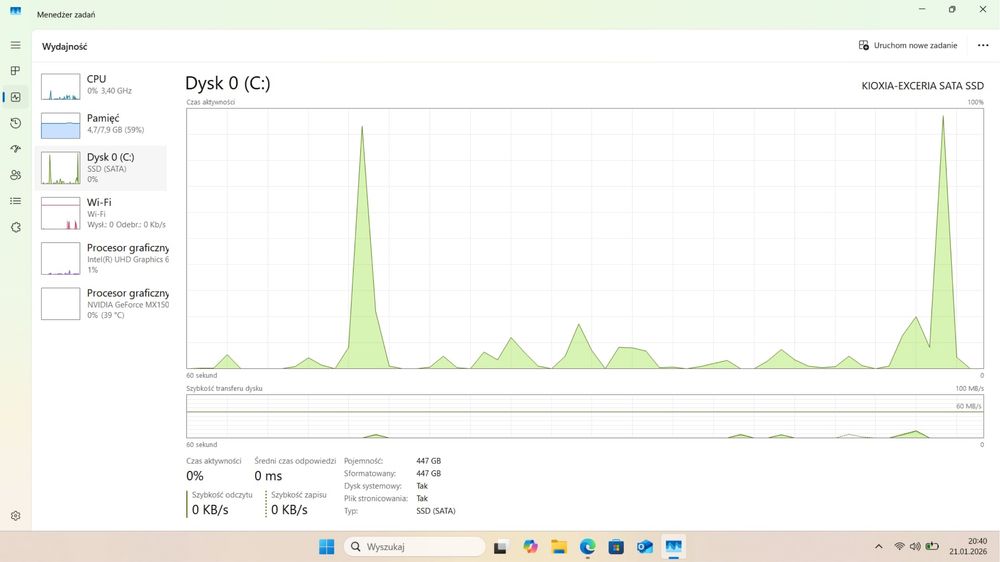The image size is (1000, 562).
Task: Select the Dysk 0 (C:) entry
Action: coord(102,168)
